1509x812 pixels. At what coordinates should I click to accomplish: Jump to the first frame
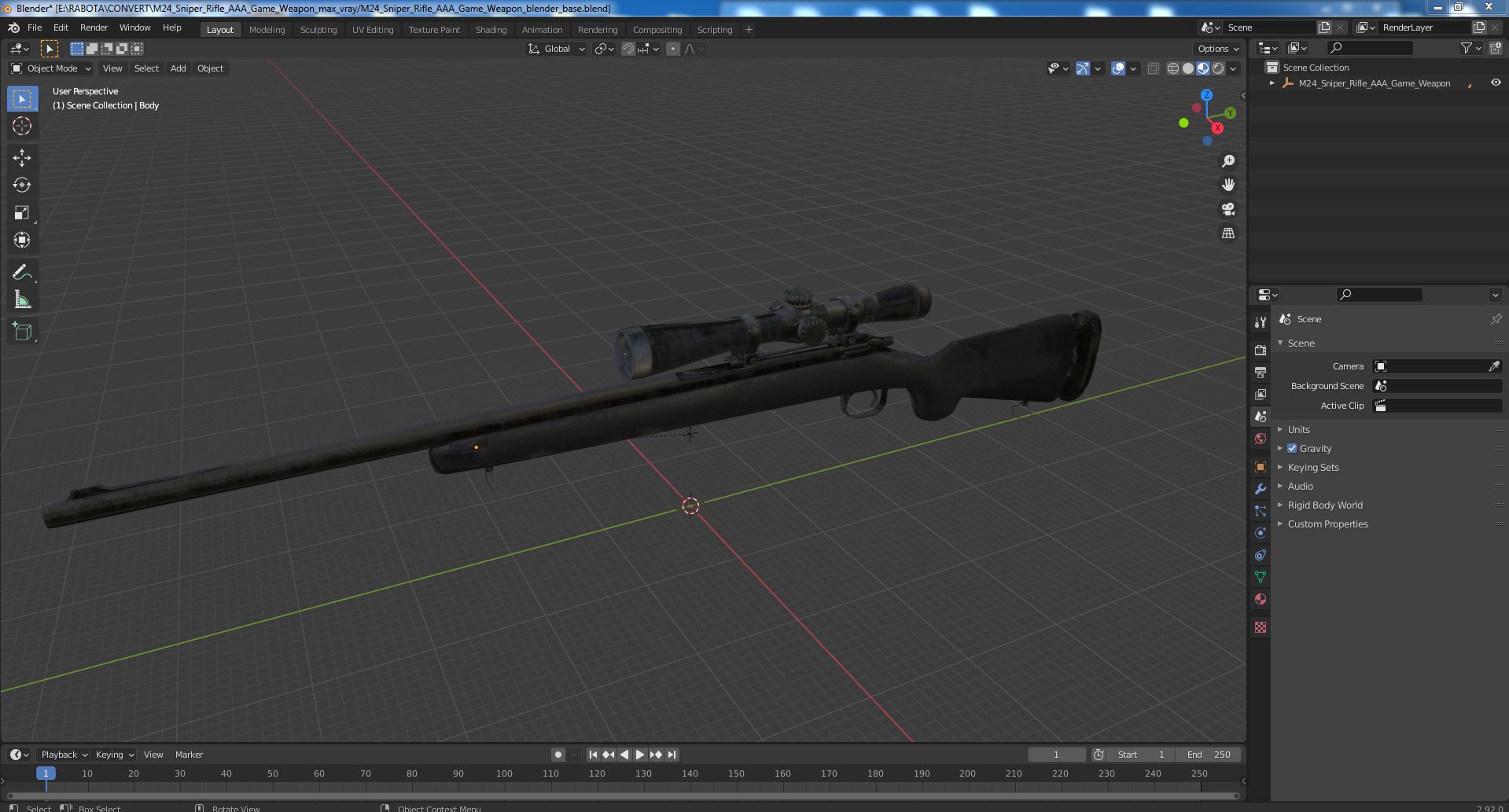(593, 755)
